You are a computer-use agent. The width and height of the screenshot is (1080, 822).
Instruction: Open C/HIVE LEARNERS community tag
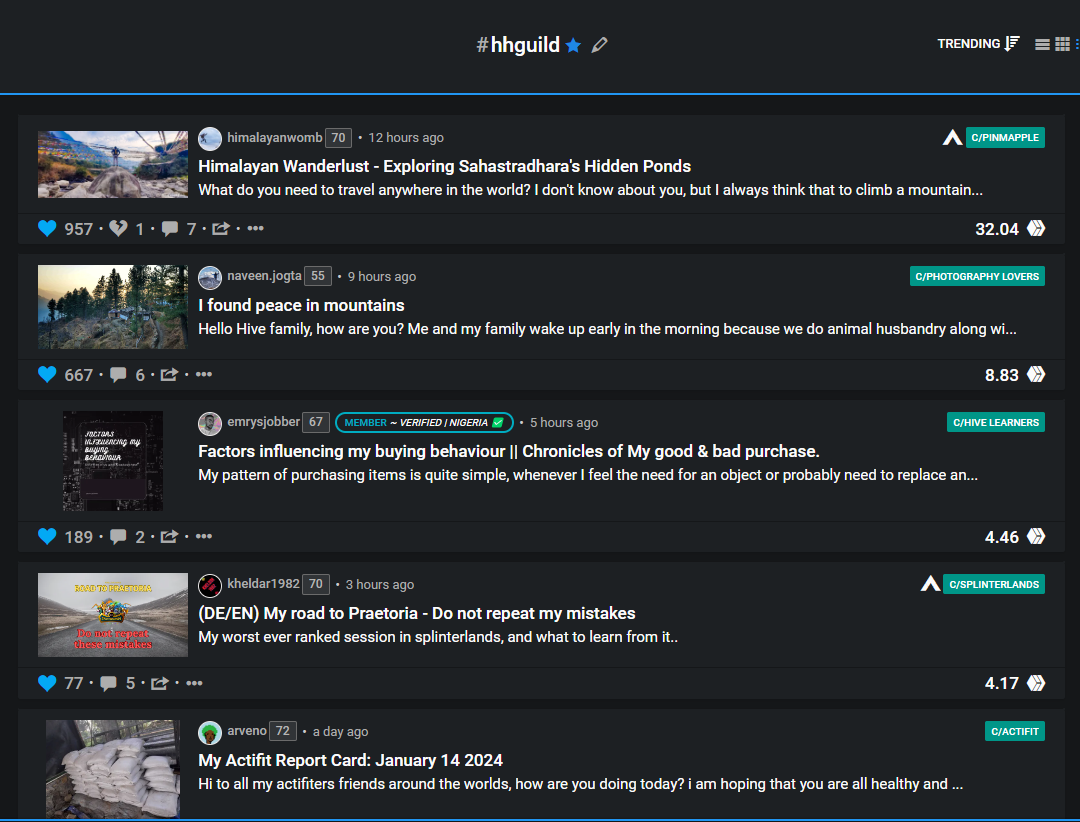point(995,422)
